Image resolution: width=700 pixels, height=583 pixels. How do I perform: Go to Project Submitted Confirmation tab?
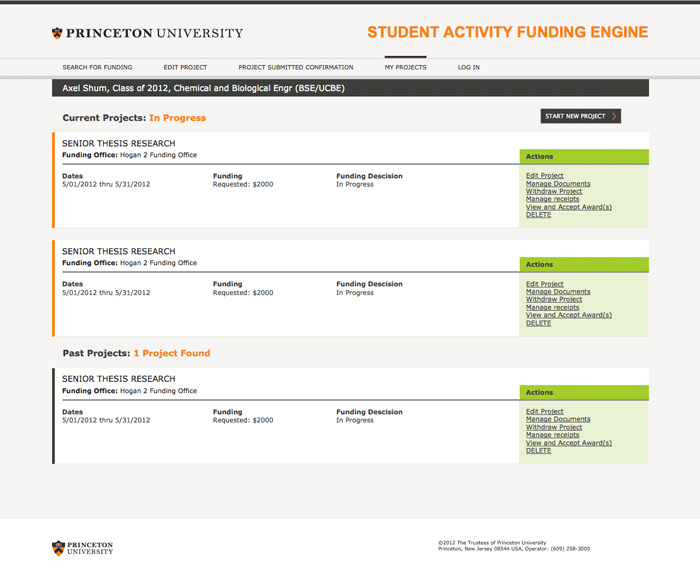click(x=295, y=67)
